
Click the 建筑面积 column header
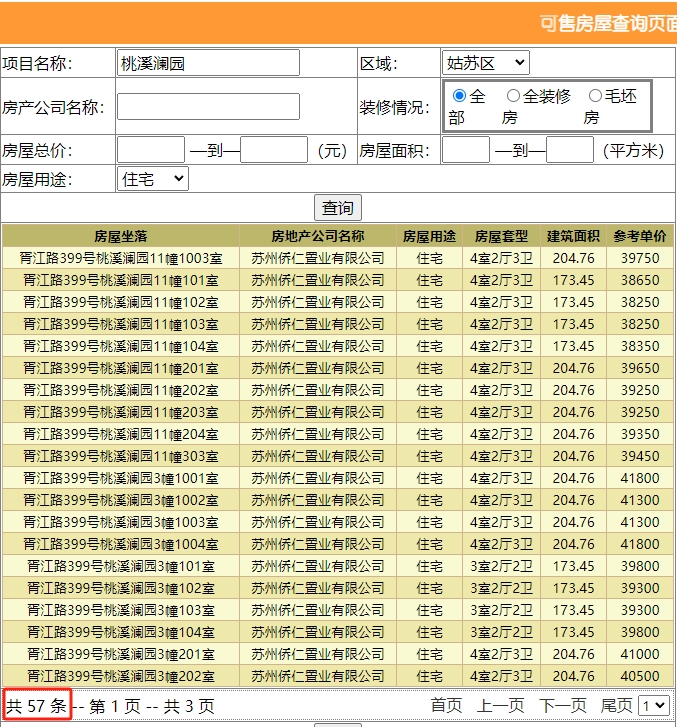[x=573, y=236]
